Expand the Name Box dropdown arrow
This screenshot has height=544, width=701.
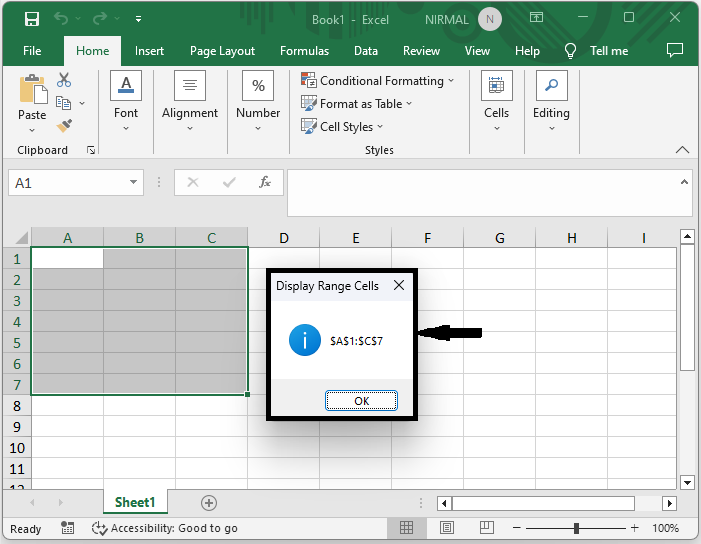coord(135,183)
